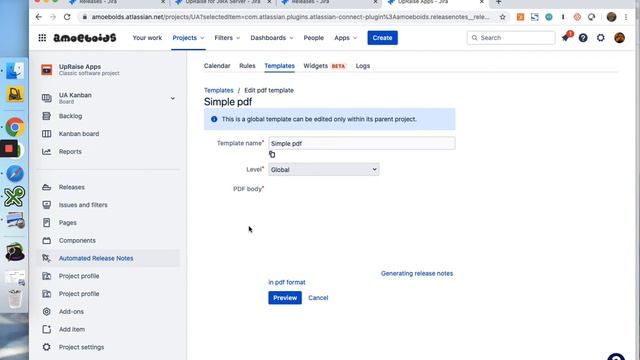Click the Automated Release Notes icon
The height and width of the screenshot is (360, 640).
tap(47, 258)
